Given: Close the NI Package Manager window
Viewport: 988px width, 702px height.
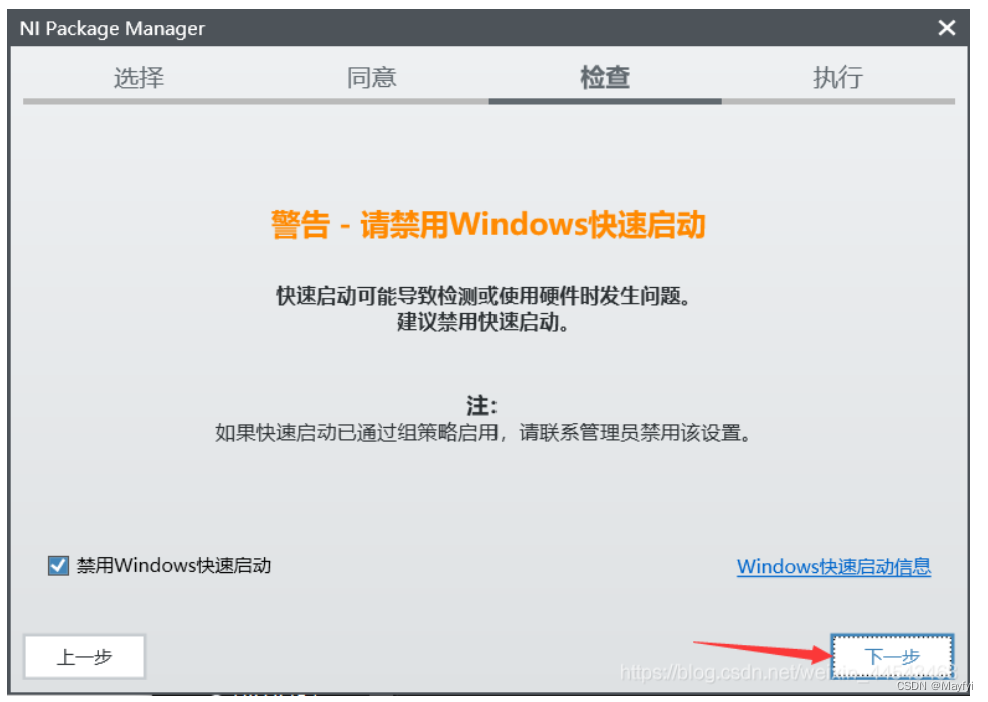Looking at the screenshot, I should point(946,28).
